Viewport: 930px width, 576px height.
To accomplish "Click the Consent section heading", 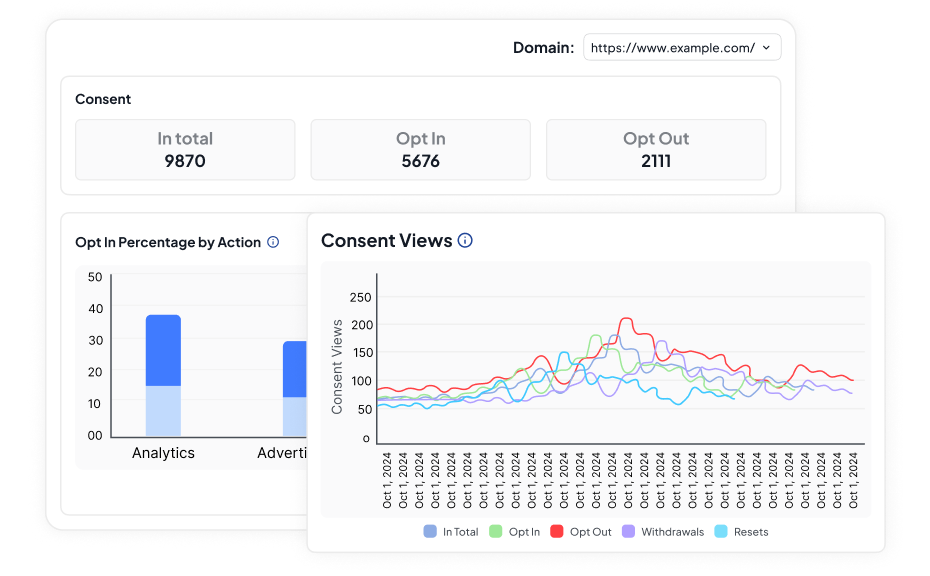I will click(x=103, y=99).
